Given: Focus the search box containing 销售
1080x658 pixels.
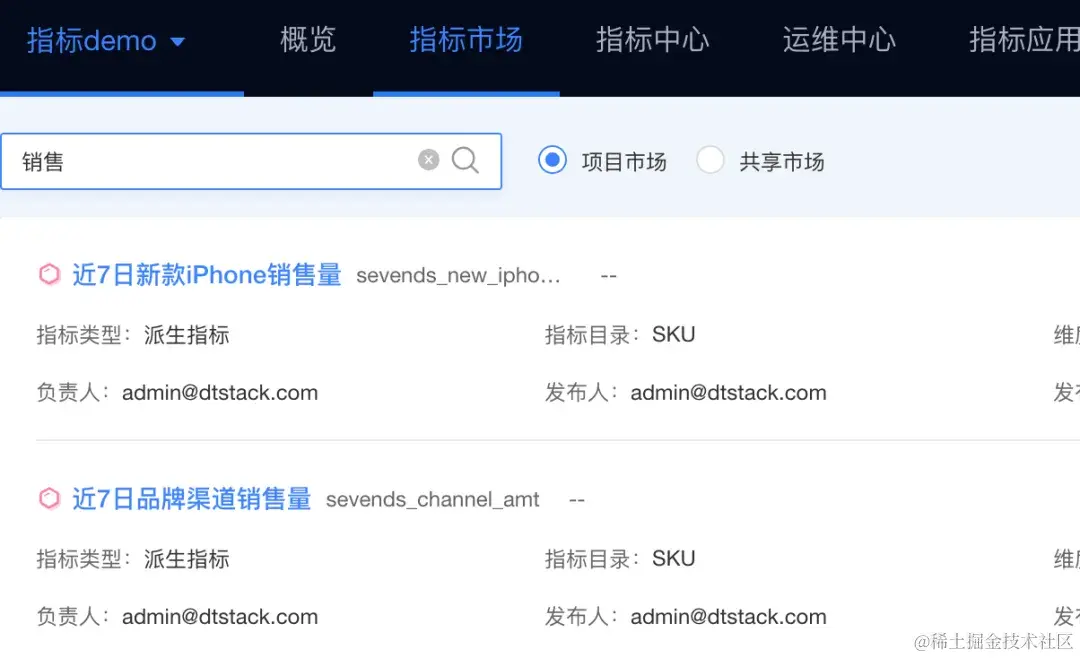Looking at the screenshot, I should (251, 161).
